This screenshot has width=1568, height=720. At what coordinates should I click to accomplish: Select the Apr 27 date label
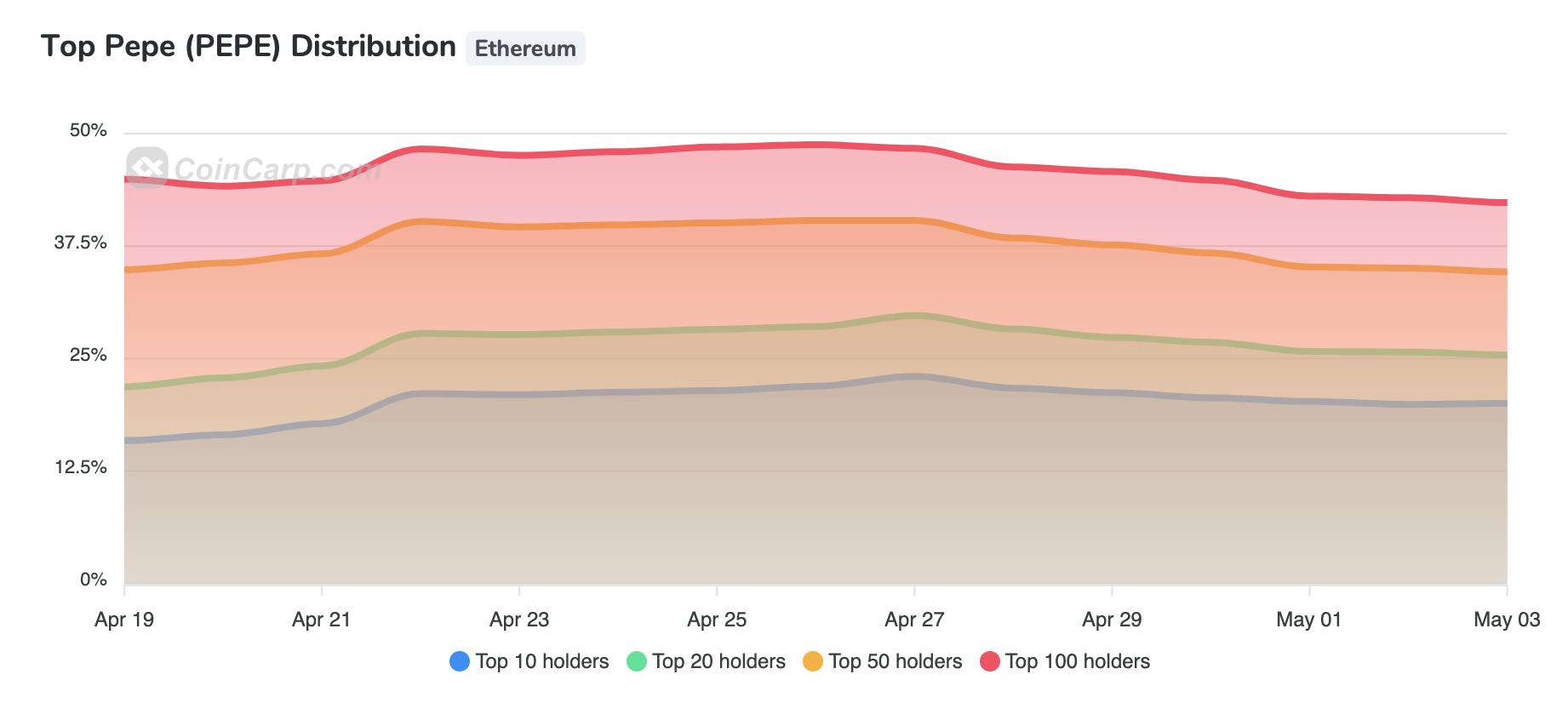coord(914,620)
